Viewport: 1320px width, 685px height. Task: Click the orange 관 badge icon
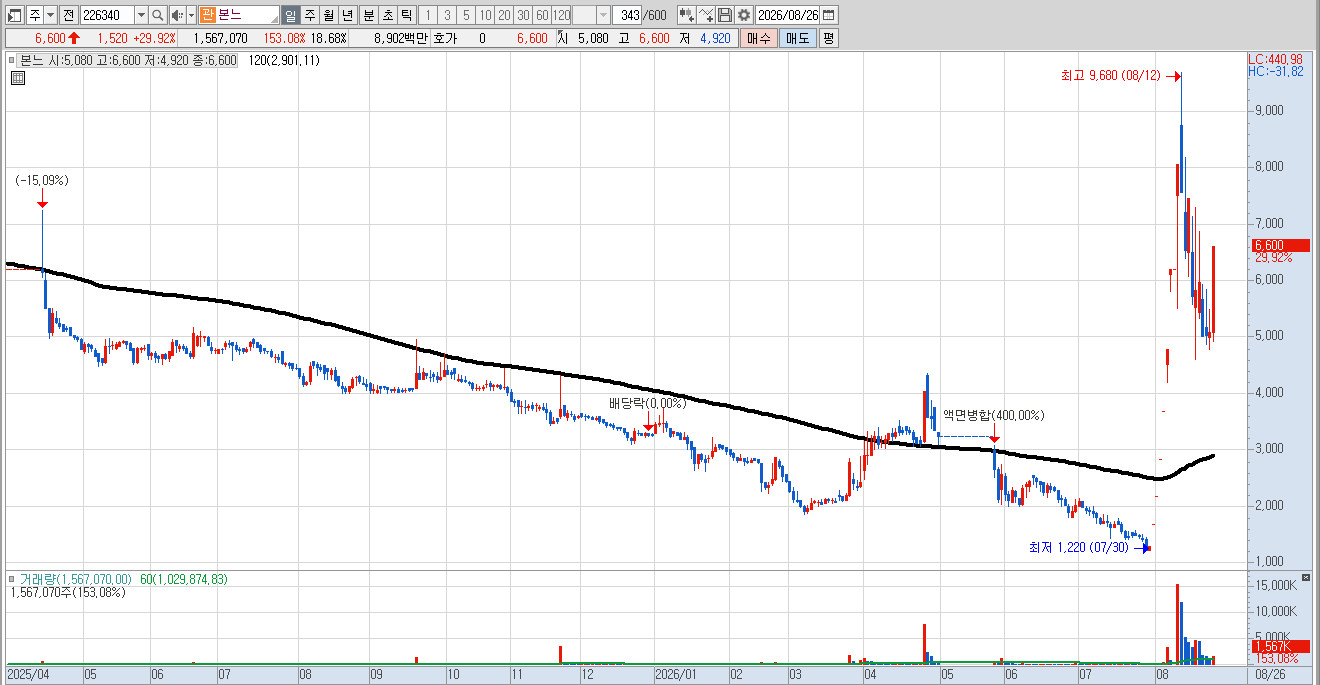207,15
